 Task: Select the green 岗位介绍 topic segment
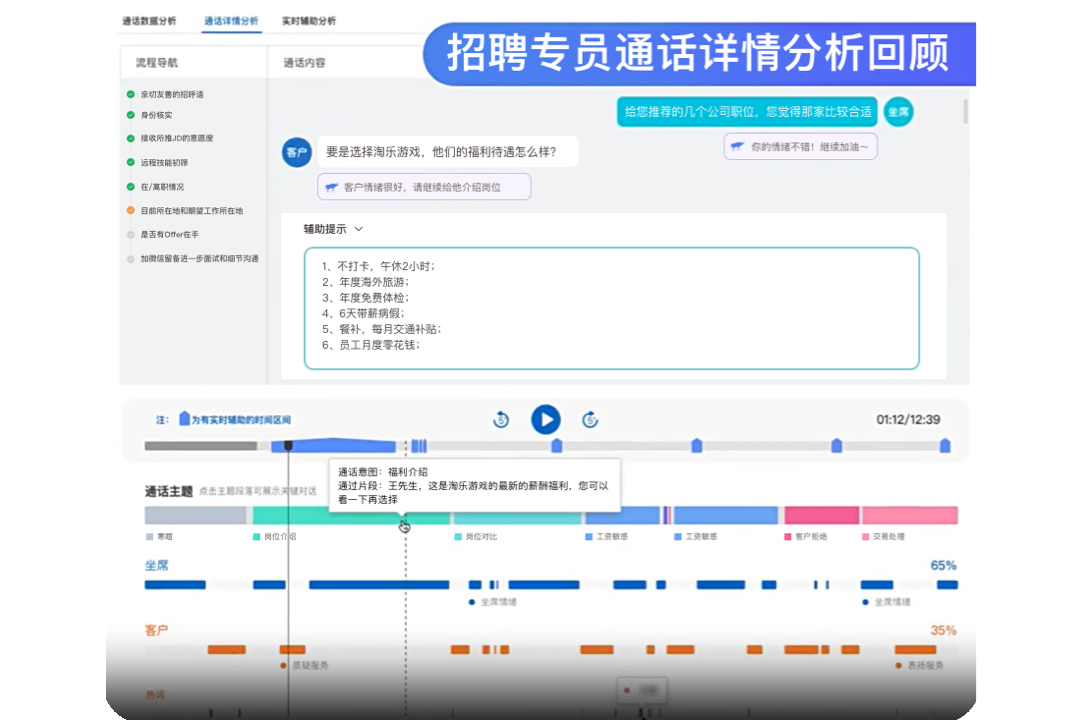pos(351,515)
